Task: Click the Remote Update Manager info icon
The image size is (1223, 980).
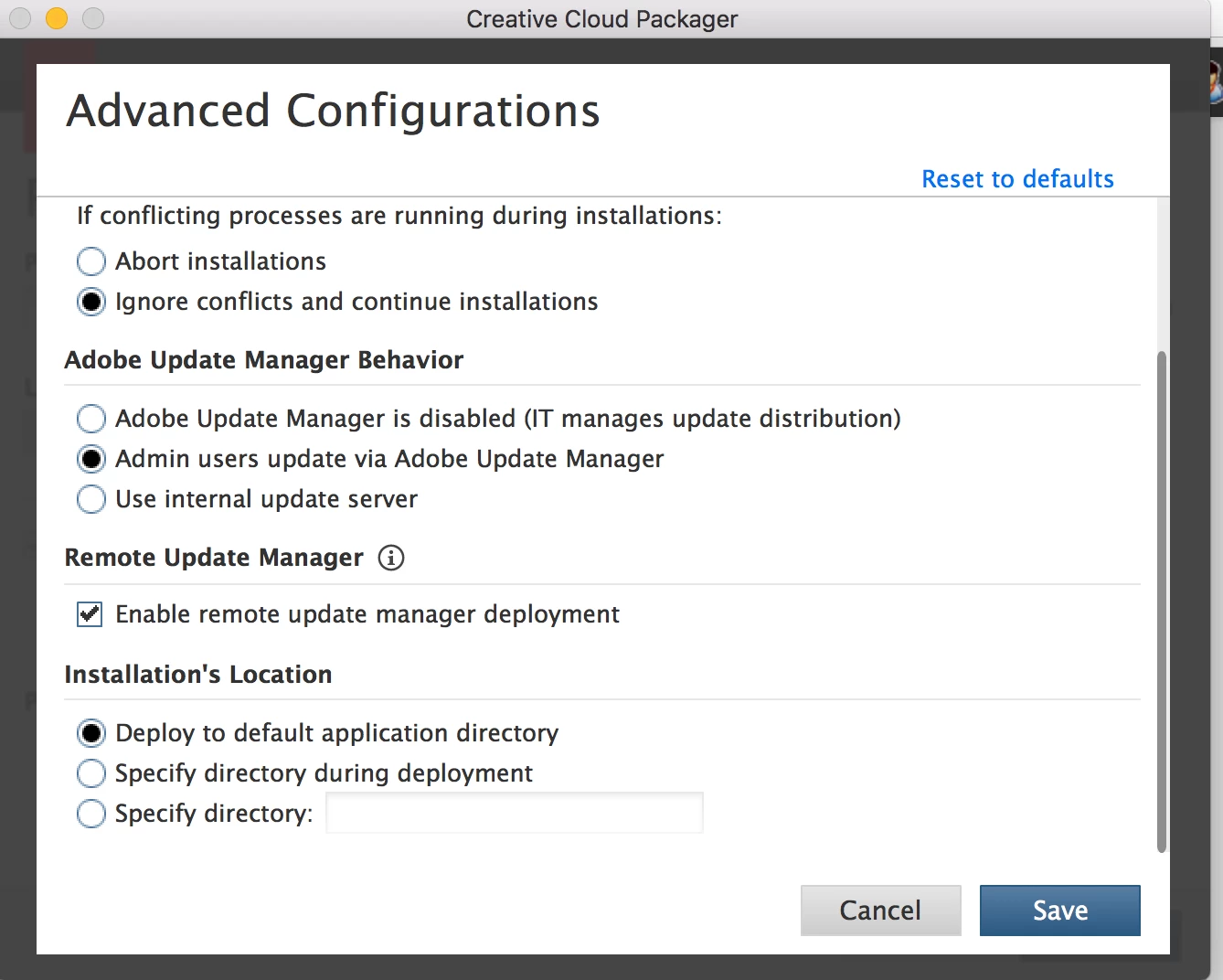Action: [x=391, y=558]
